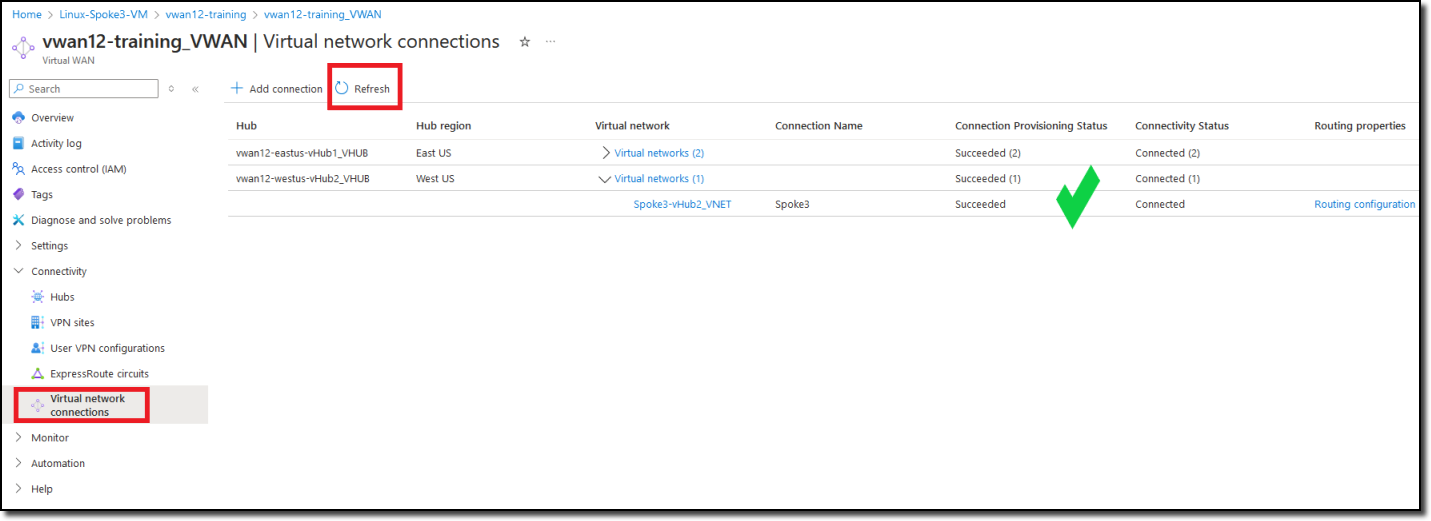Open the VPN sites page
Screen dimensions: 1431x521
pos(72,322)
